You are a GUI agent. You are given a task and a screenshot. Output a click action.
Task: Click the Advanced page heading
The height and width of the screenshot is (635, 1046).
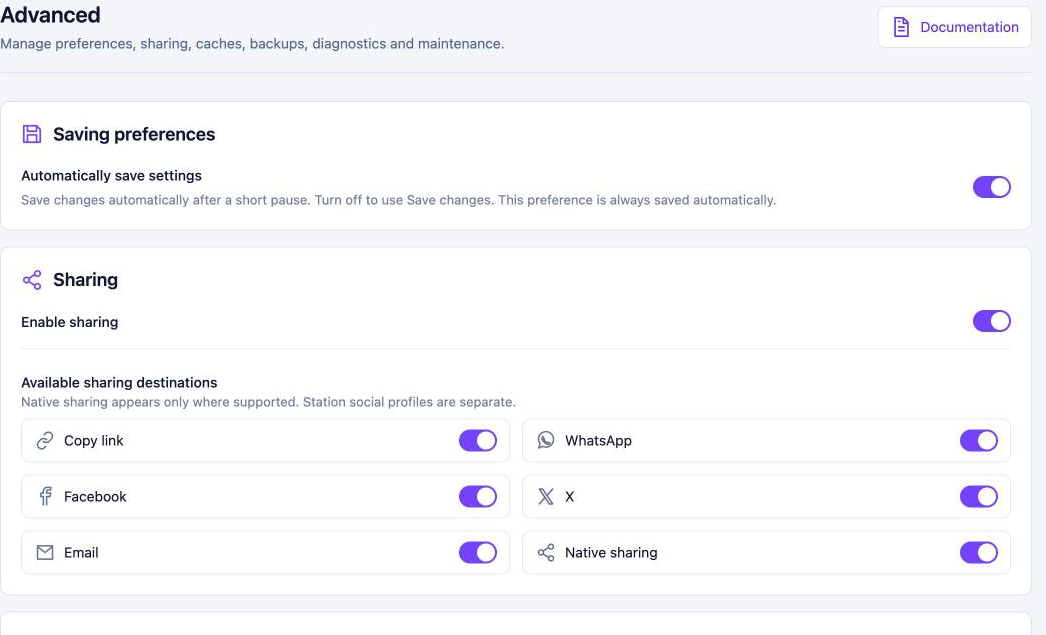tap(50, 15)
